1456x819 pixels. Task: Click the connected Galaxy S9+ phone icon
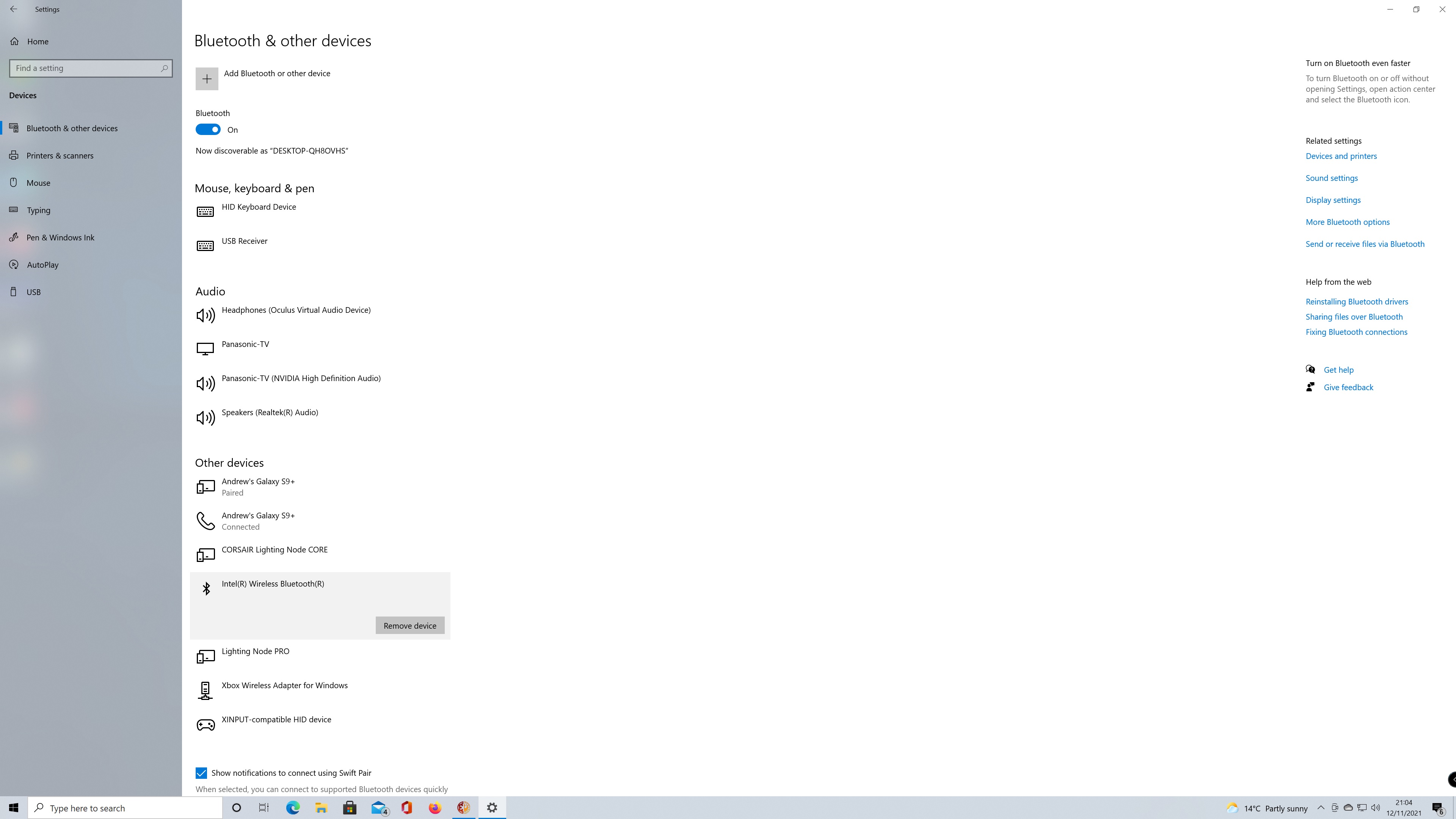(x=205, y=521)
